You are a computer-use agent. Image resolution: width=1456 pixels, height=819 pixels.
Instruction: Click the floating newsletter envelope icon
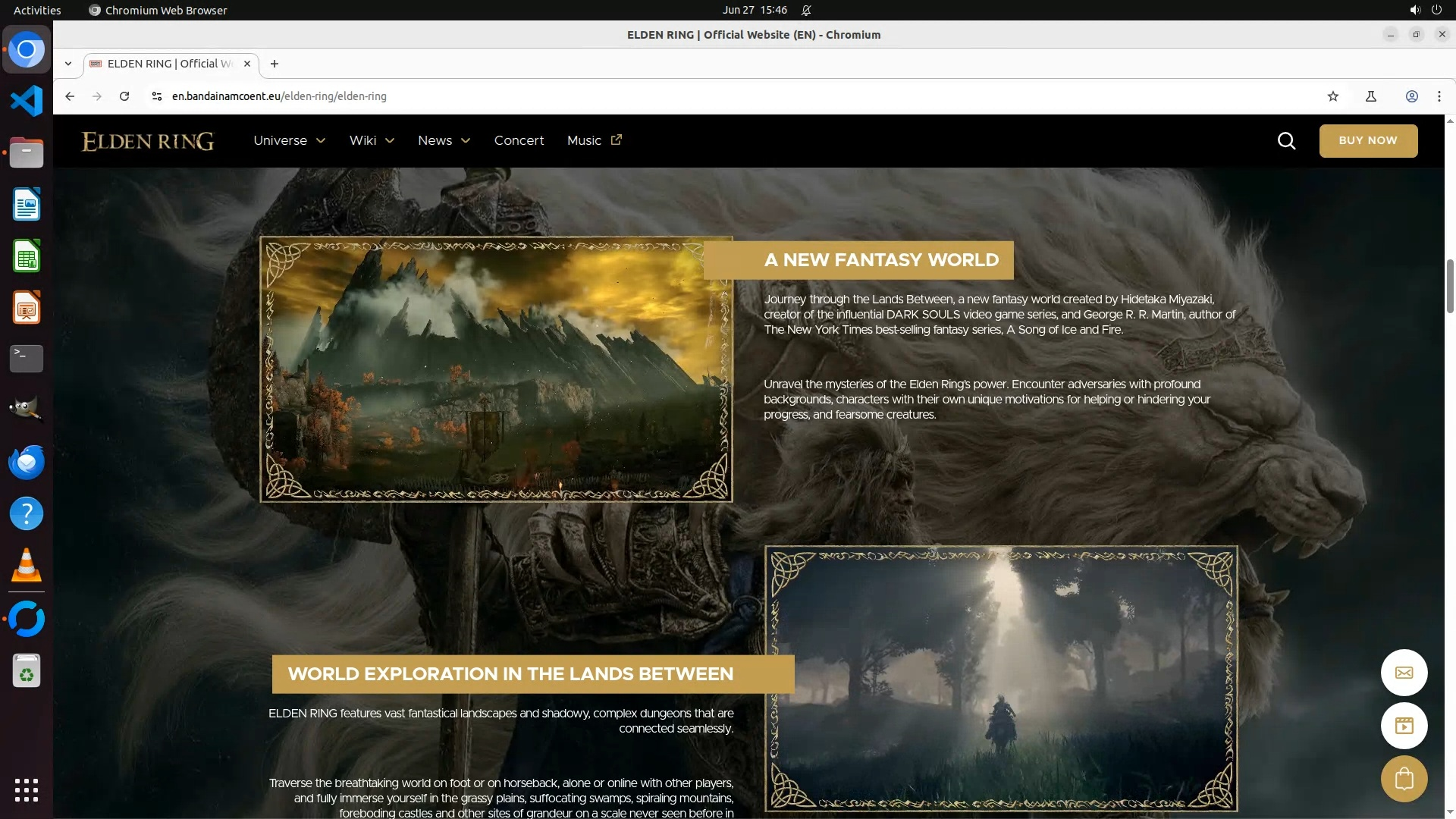point(1404,673)
